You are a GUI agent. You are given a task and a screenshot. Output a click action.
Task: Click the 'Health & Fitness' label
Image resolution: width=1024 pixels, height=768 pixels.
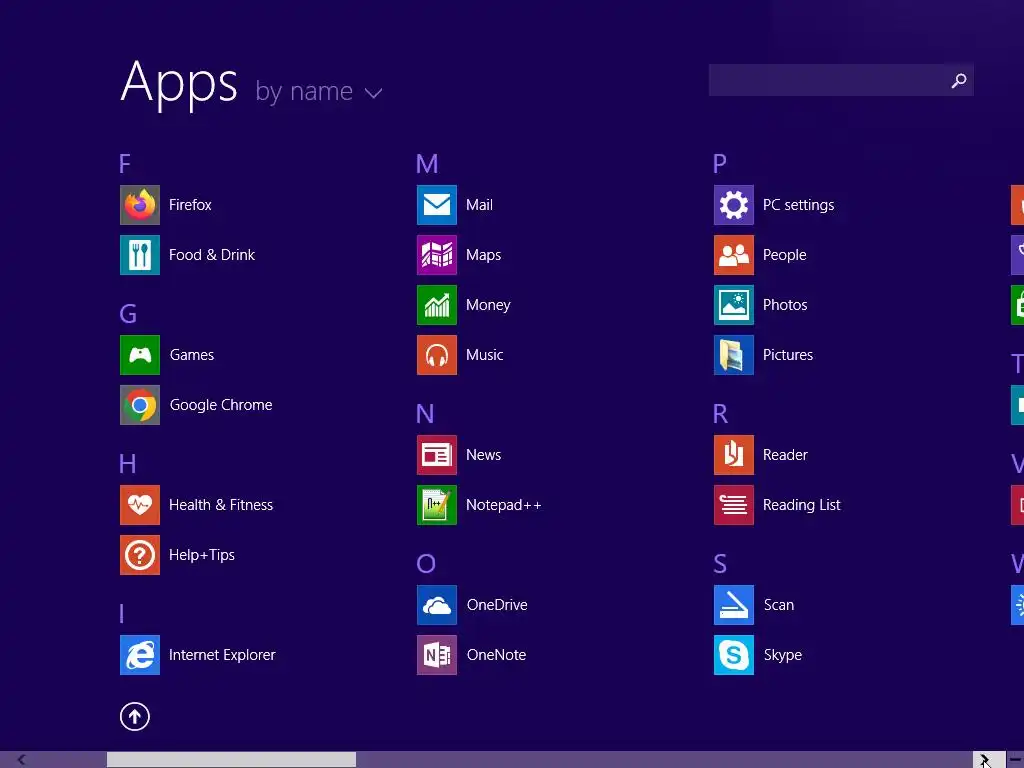(x=221, y=505)
